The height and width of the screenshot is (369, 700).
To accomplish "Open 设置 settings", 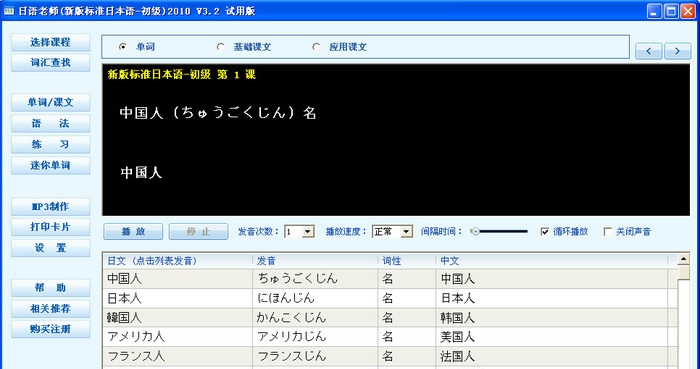I will (x=50, y=248).
